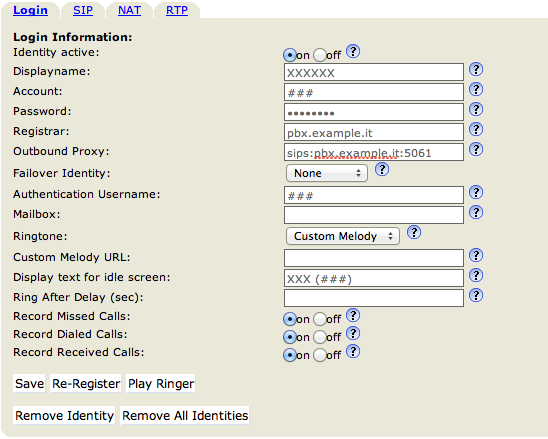This screenshot has height=439, width=548.
Task: Focus the Custom Melody URL field
Action: [x=374, y=258]
